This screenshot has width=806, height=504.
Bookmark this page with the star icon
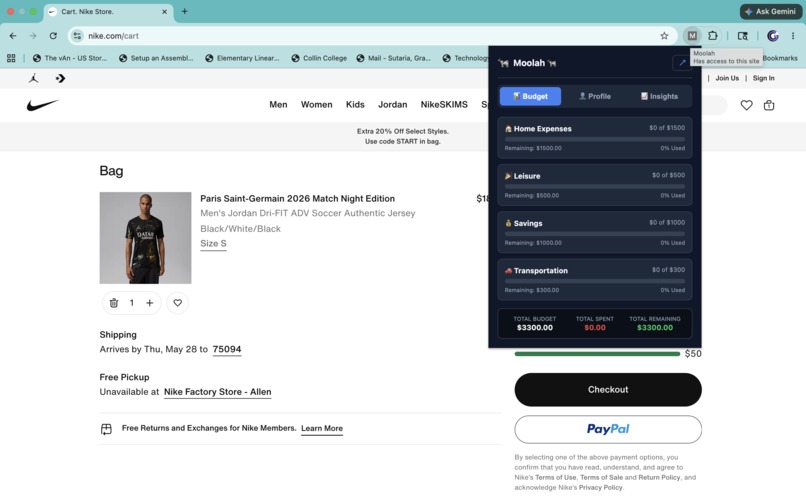[x=664, y=35]
